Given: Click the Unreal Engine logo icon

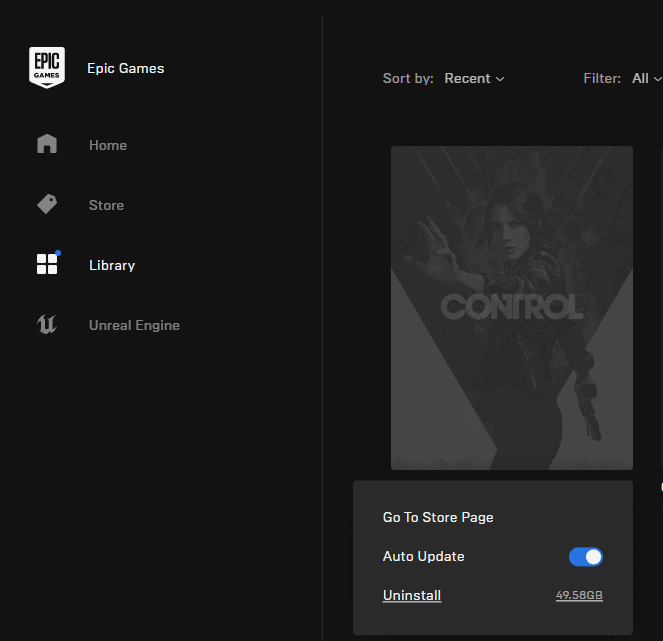Looking at the screenshot, I should 47,324.
